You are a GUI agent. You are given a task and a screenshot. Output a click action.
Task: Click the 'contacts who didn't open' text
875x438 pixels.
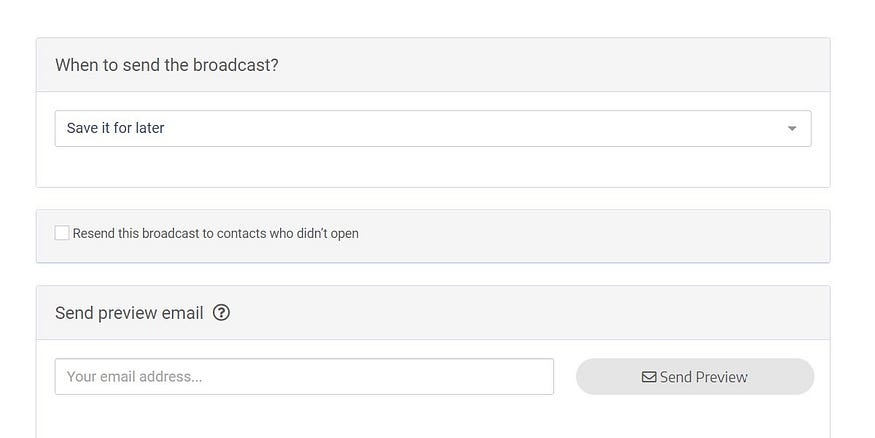coord(287,233)
